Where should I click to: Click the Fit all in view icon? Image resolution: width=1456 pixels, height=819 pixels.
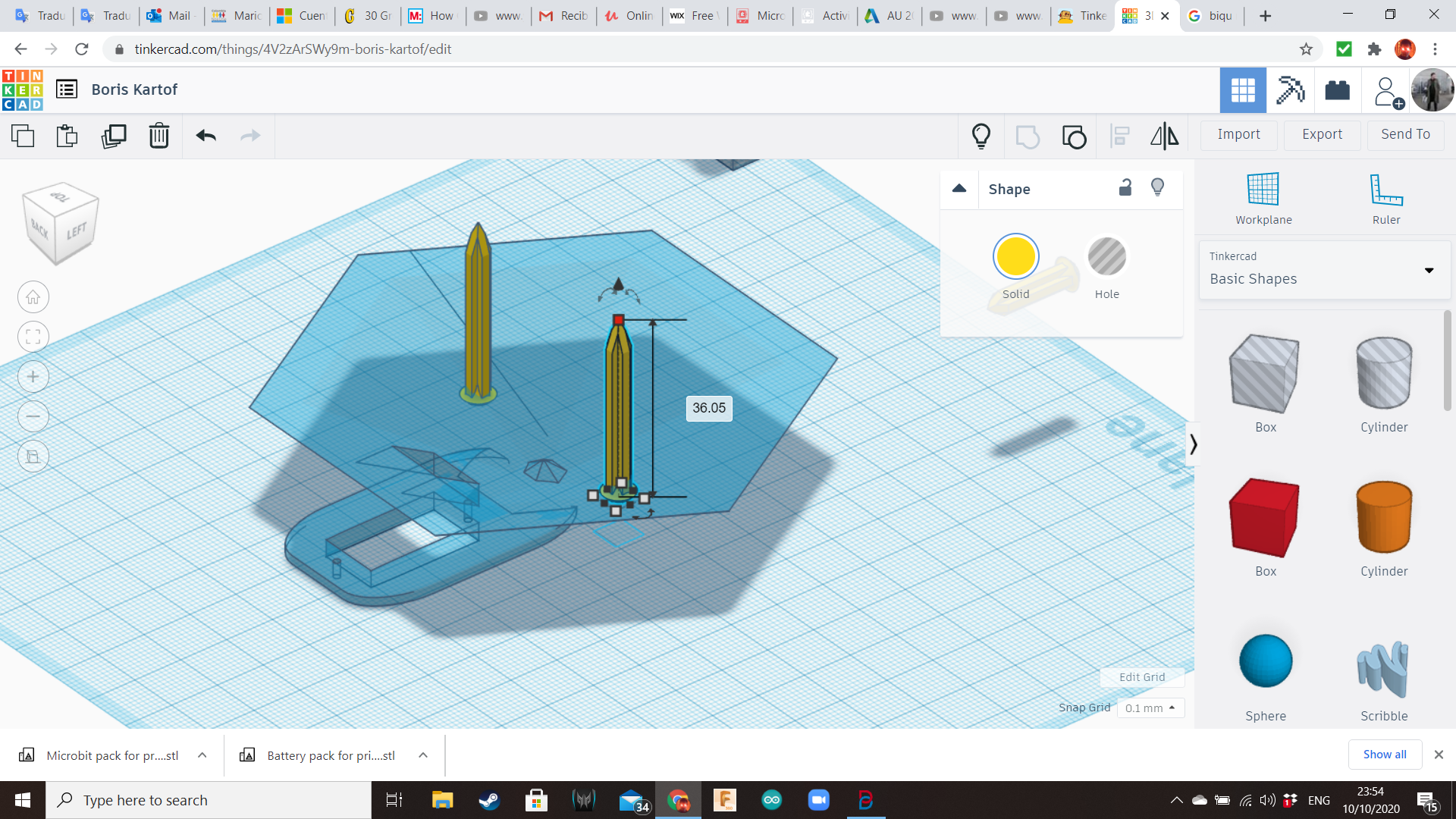(33, 337)
